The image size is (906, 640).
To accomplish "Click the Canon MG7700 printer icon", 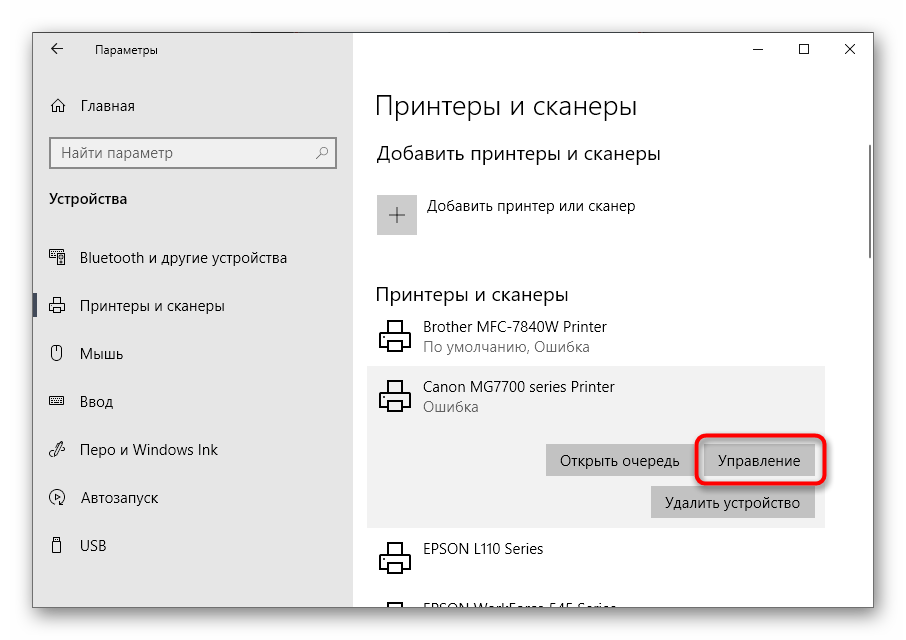I will (x=395, y=397).
